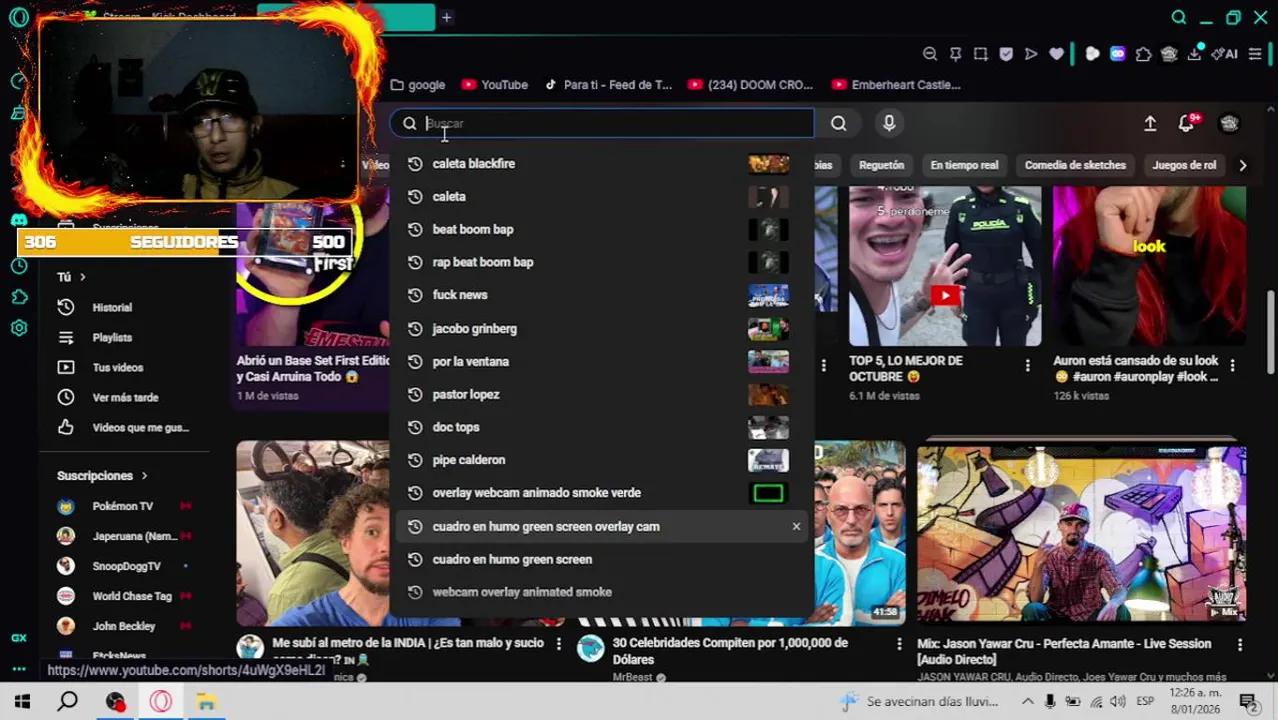The image size is (1278, 720).
Task: Click Opera GX taskbar icon
Action: pyautogui.click(x=161, y=701)
